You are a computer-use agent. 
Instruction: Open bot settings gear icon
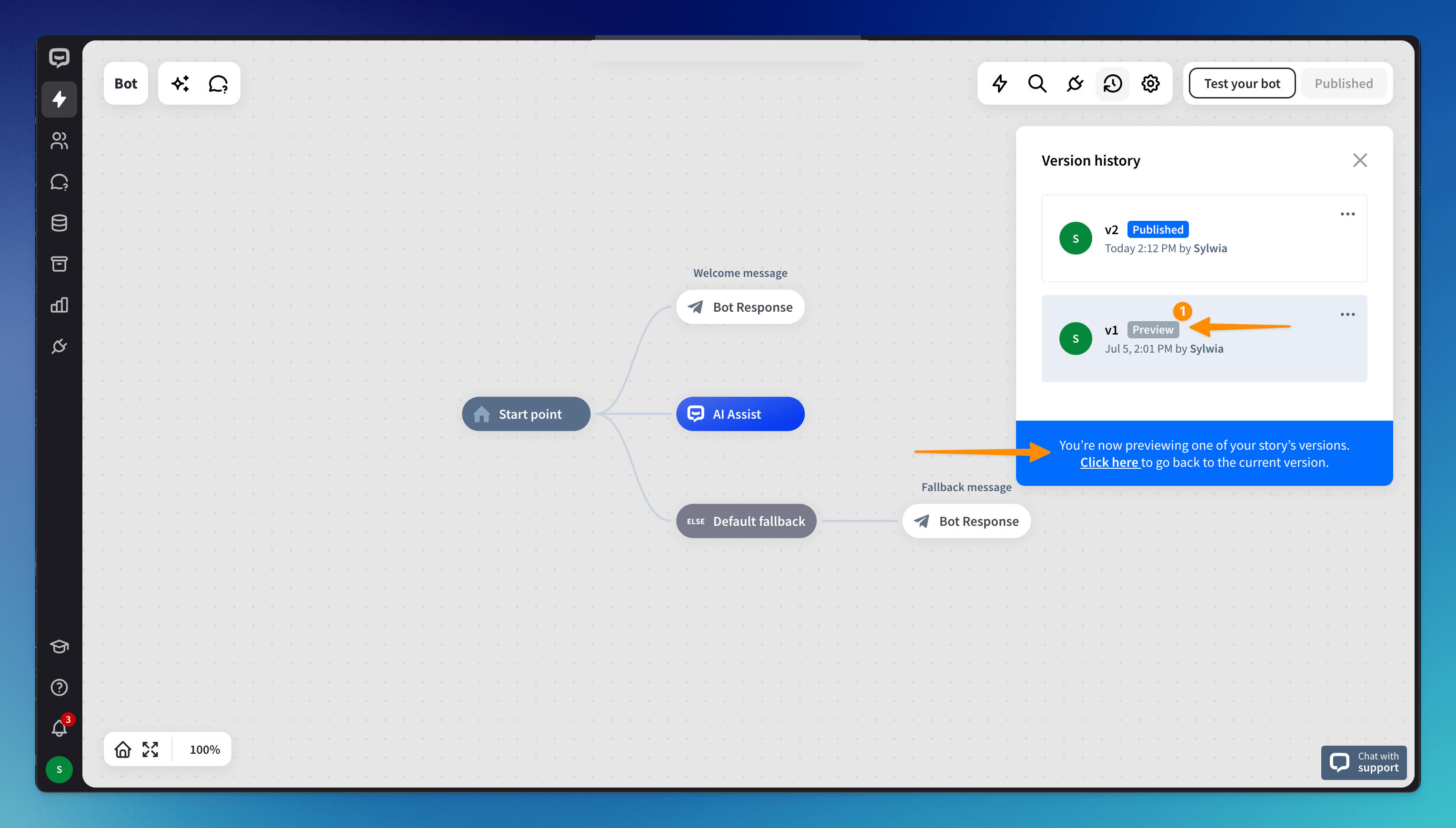pyautogui.click(x=1150, y=84)
